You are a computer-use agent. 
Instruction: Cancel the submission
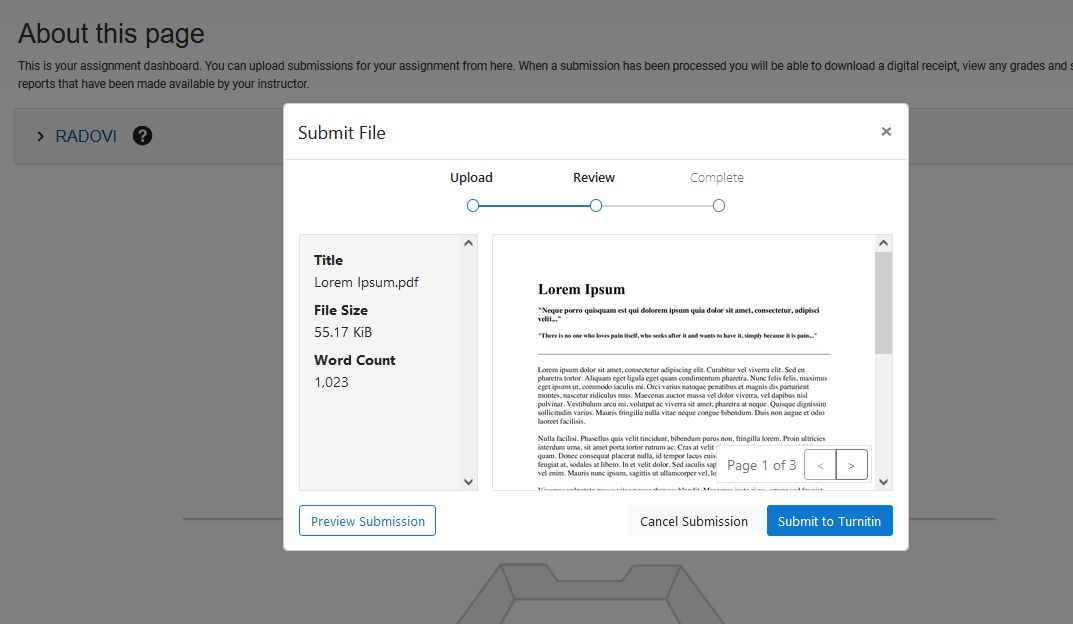pos(693,521)
